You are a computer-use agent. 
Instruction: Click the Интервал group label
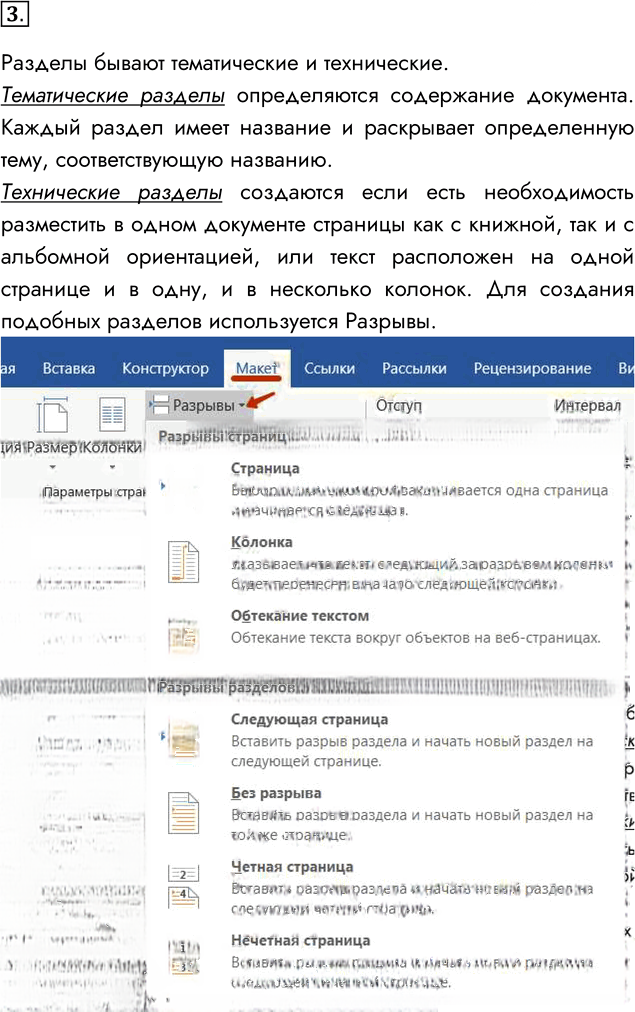[x=587, y=405]
